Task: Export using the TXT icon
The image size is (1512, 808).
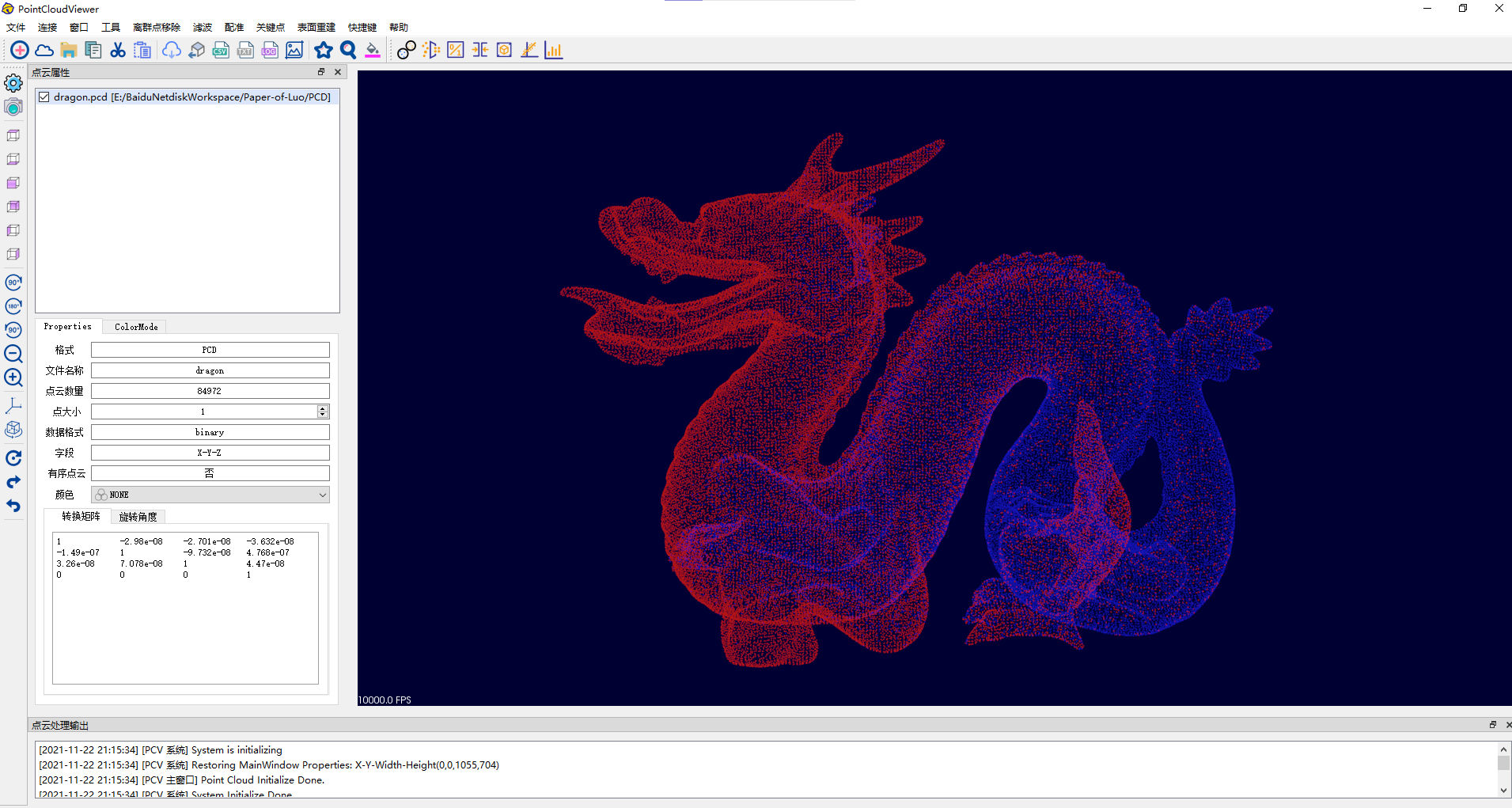Action: coord(245,51)
